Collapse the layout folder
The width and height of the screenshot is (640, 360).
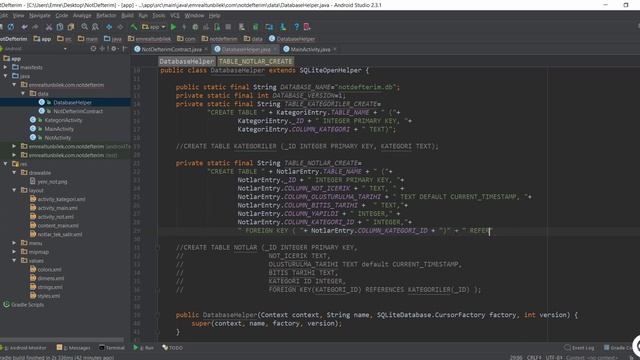pos(14,191)
